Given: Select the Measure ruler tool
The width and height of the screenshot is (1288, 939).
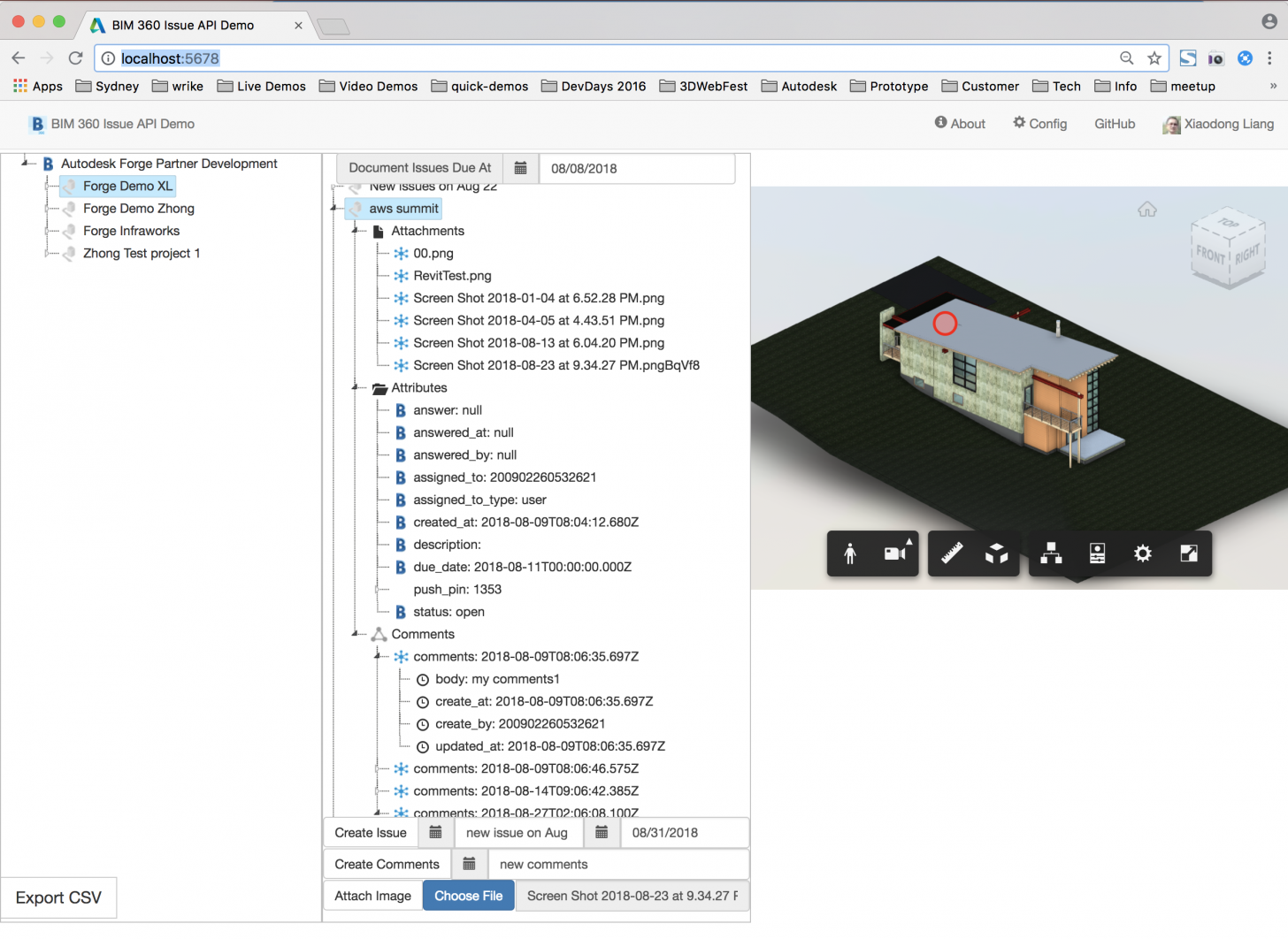Looking at the screenshot, I should 952,553.
